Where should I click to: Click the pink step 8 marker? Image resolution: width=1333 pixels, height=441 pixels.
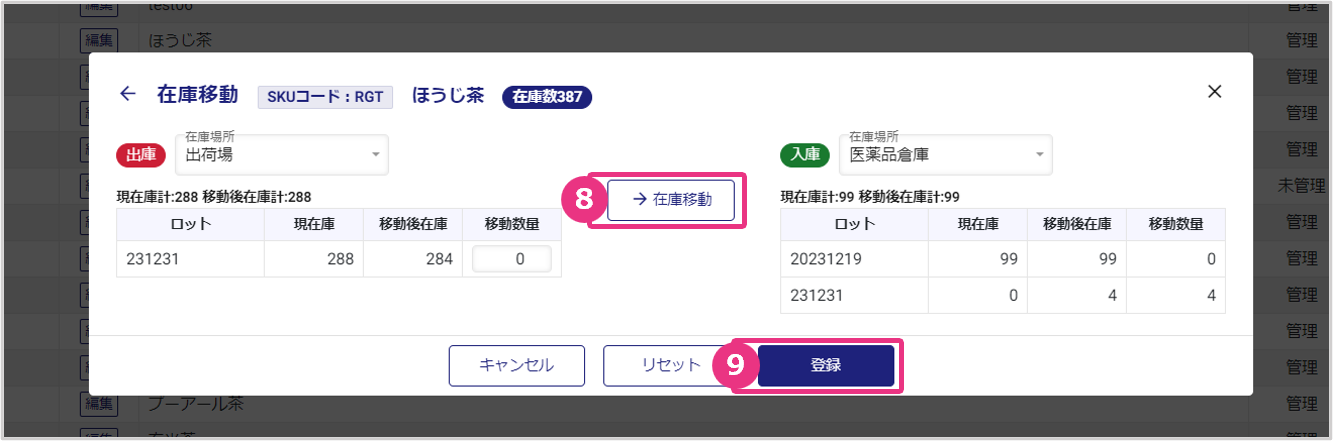[585, 200]
